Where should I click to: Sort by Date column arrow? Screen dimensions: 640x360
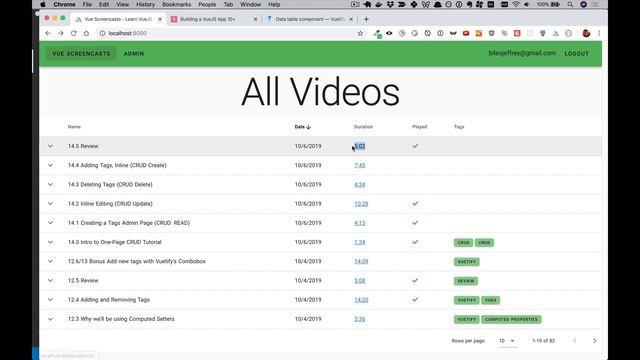pos(309,127)
